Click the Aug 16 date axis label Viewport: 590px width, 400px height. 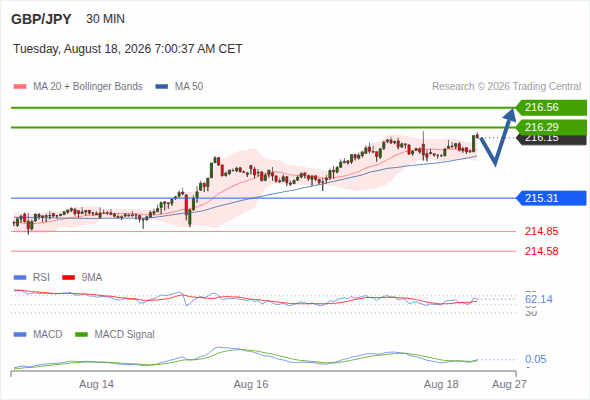(251, 384)
